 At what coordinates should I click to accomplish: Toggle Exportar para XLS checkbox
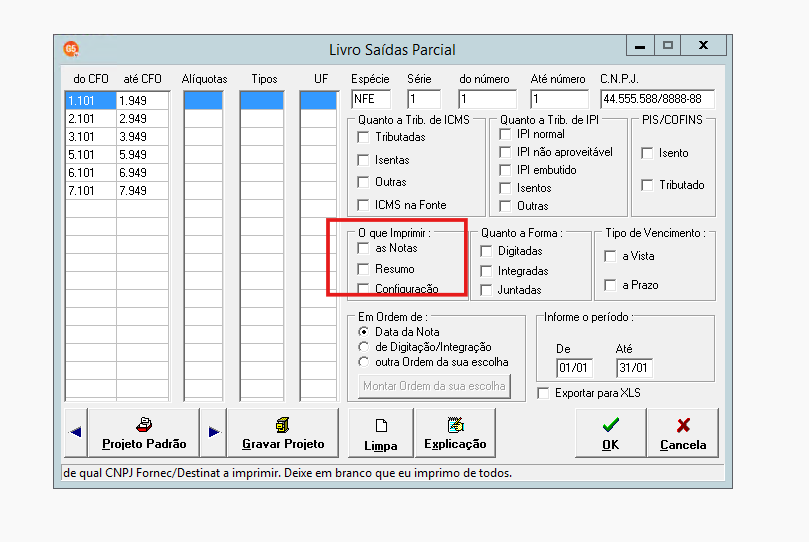pyautogui.click(x=543, y=393)
